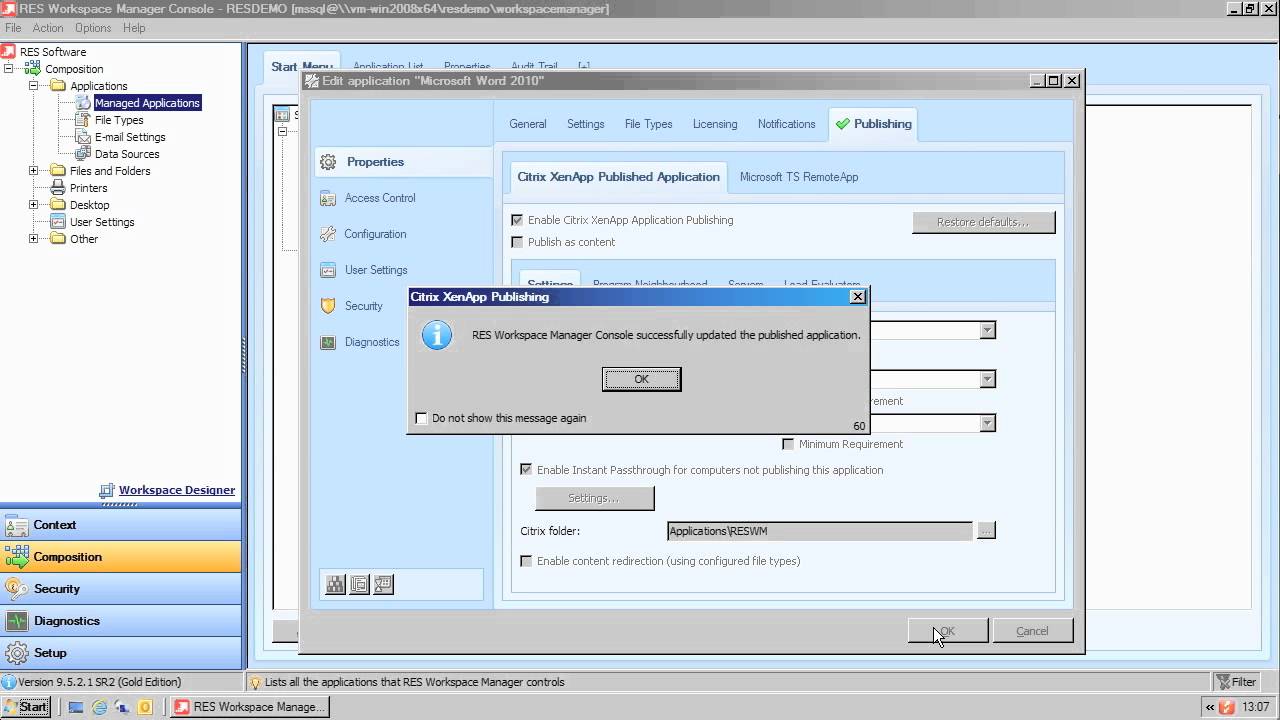Click the Internet Explorer quick launch icon

pyautogui.click(x=99, y=707)
